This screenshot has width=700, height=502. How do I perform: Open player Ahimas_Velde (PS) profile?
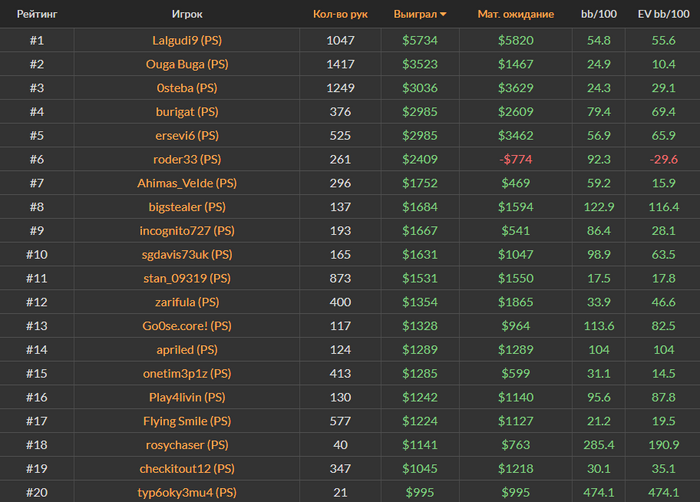click(x=186, y=184)
